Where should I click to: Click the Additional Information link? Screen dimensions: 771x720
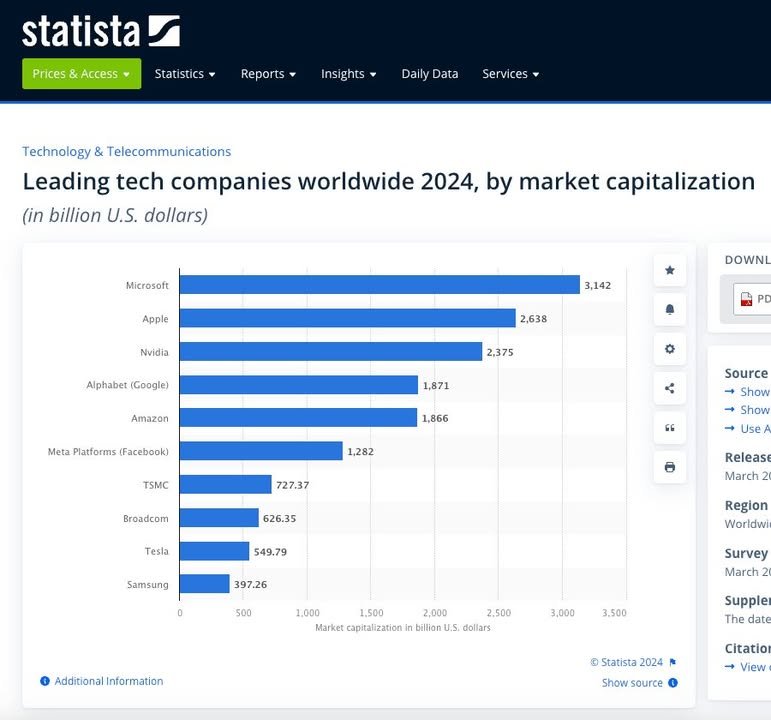pyautogui.click(x=108, y=681)
